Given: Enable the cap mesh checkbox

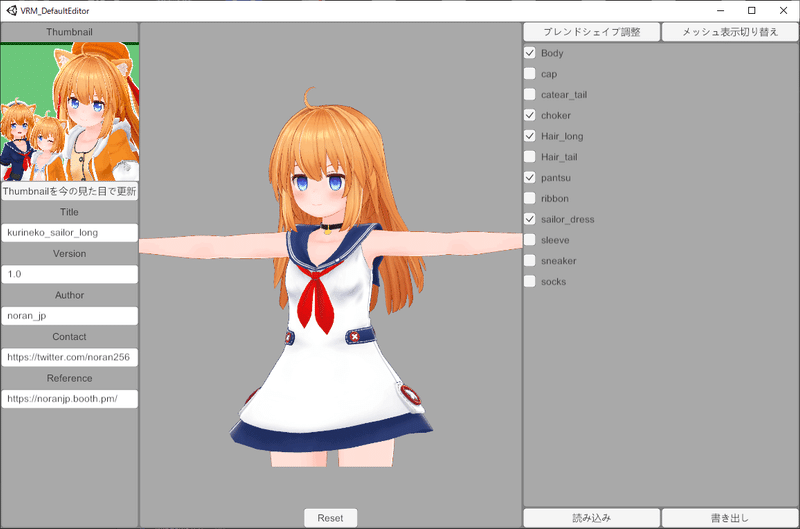Looking at the screenshot, I should pos(530,73).
